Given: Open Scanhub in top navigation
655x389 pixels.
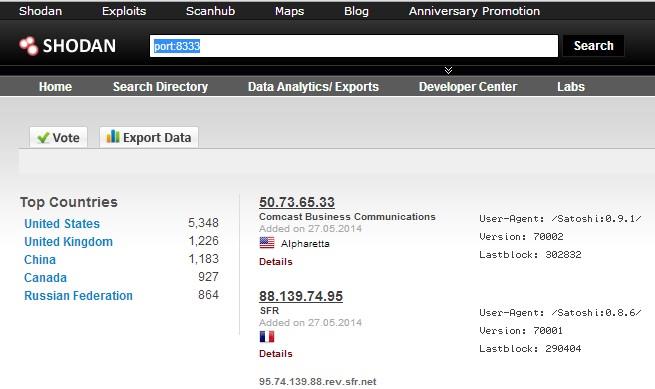Looking at the screenshot, I should 210,11.
